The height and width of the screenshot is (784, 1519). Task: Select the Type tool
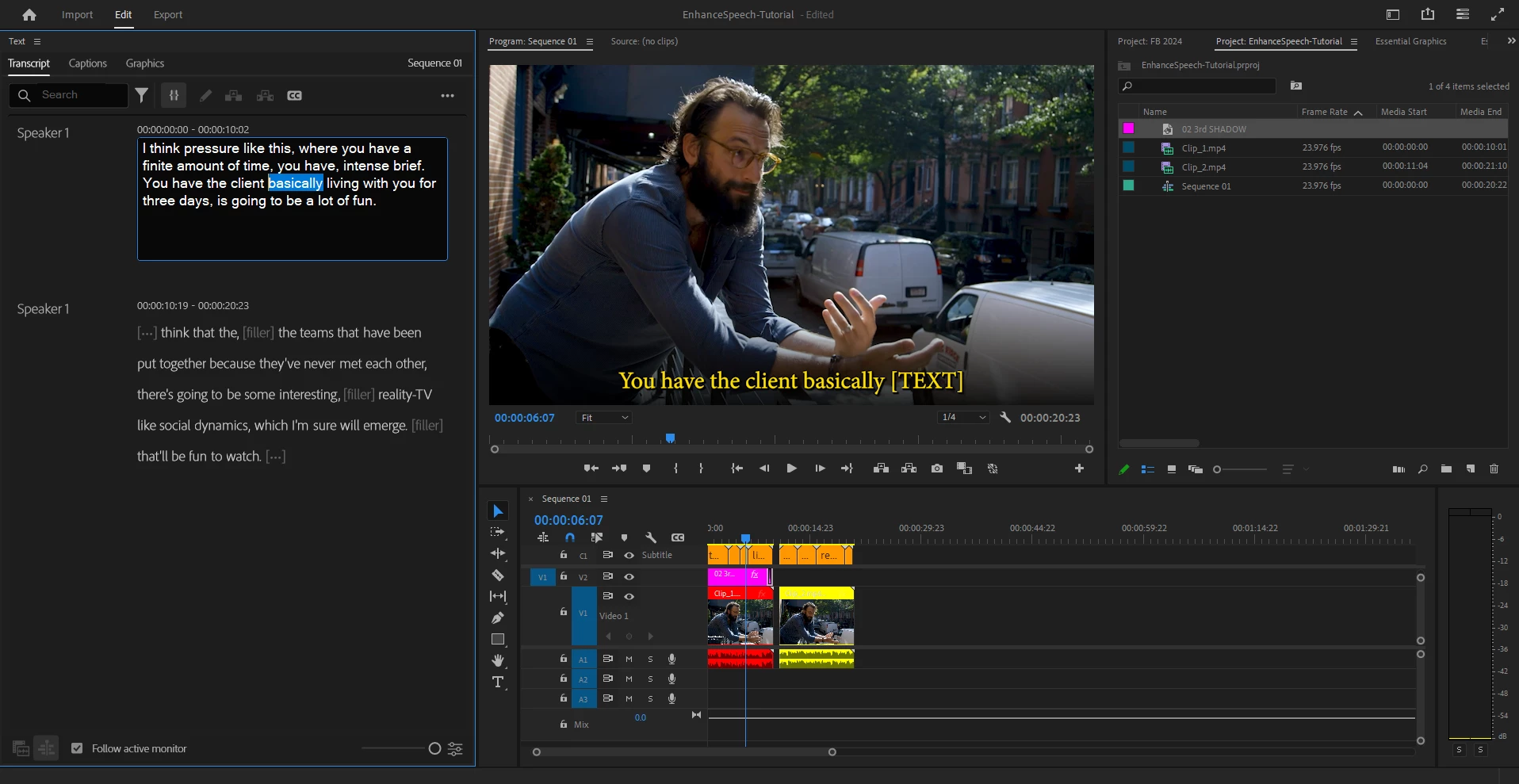pyautogui.click(x=498, y=683)
